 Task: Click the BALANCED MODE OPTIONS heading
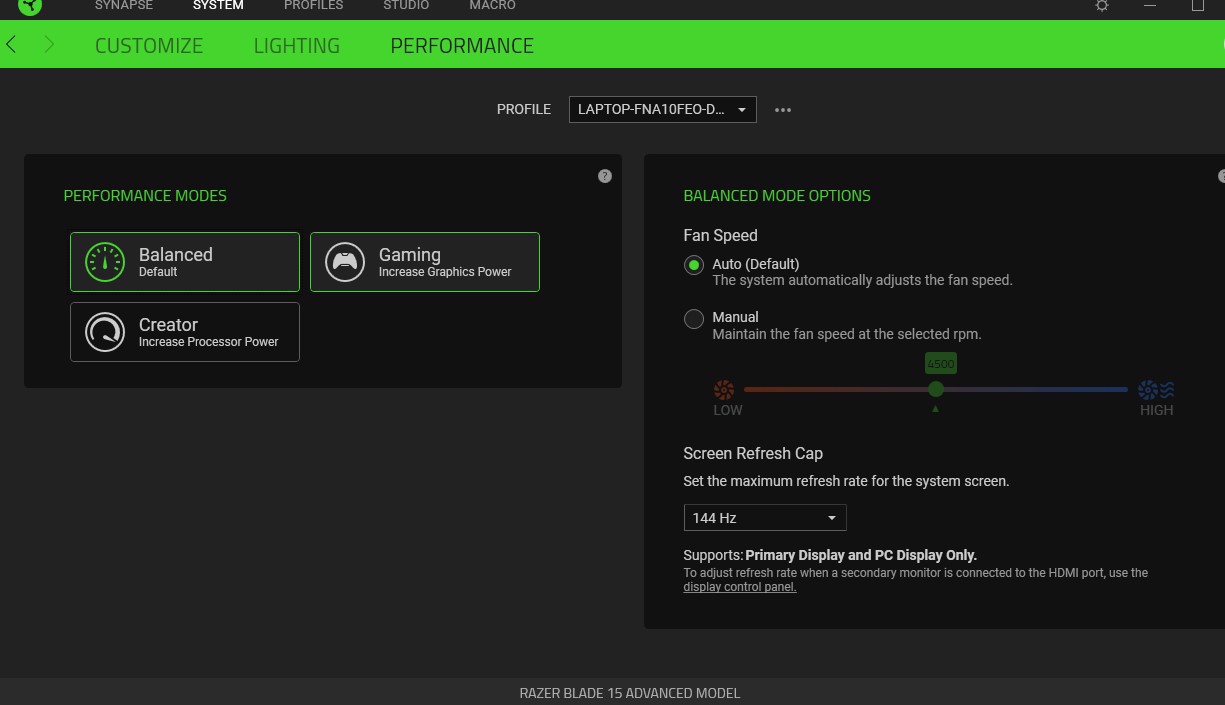pyautogui.click(x=777, y=196)
